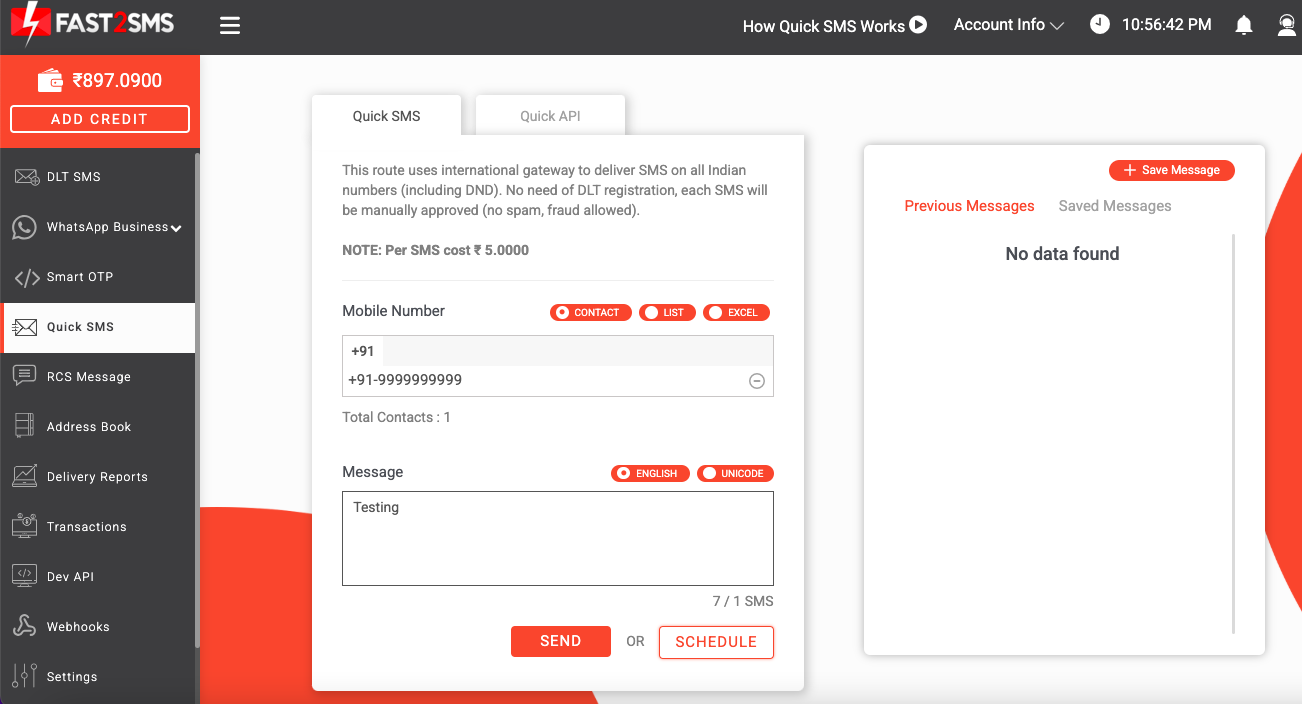This screenshot has width=1302, height=704.
Task: Open the Previous Messages tab
Action: point(969,206)
